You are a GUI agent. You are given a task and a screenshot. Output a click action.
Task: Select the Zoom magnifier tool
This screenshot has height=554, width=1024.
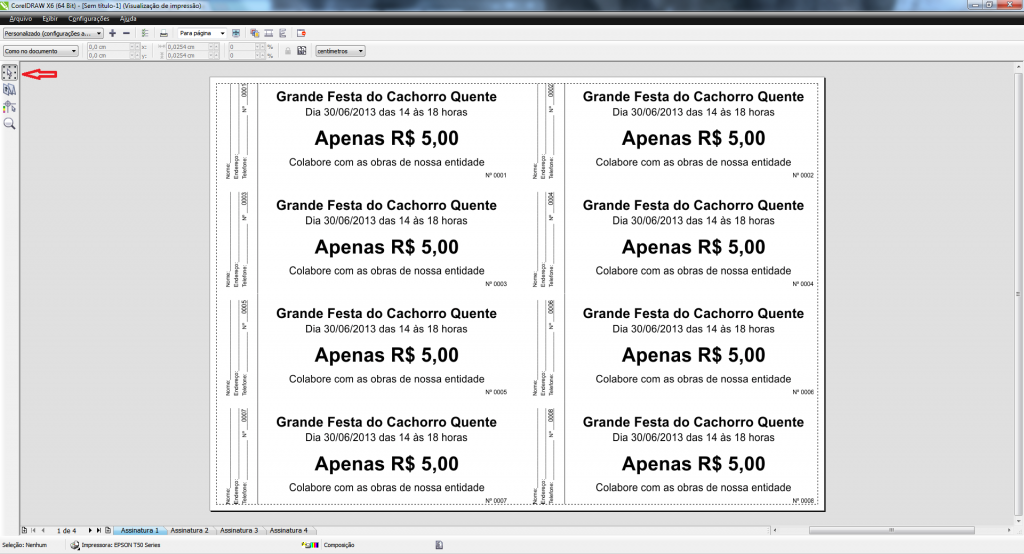pos(10,124)
